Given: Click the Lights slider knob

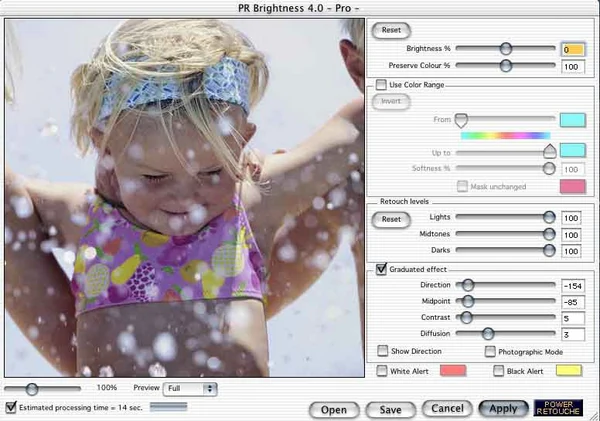Looking at the screenshot, I should [x=549, y=217].
